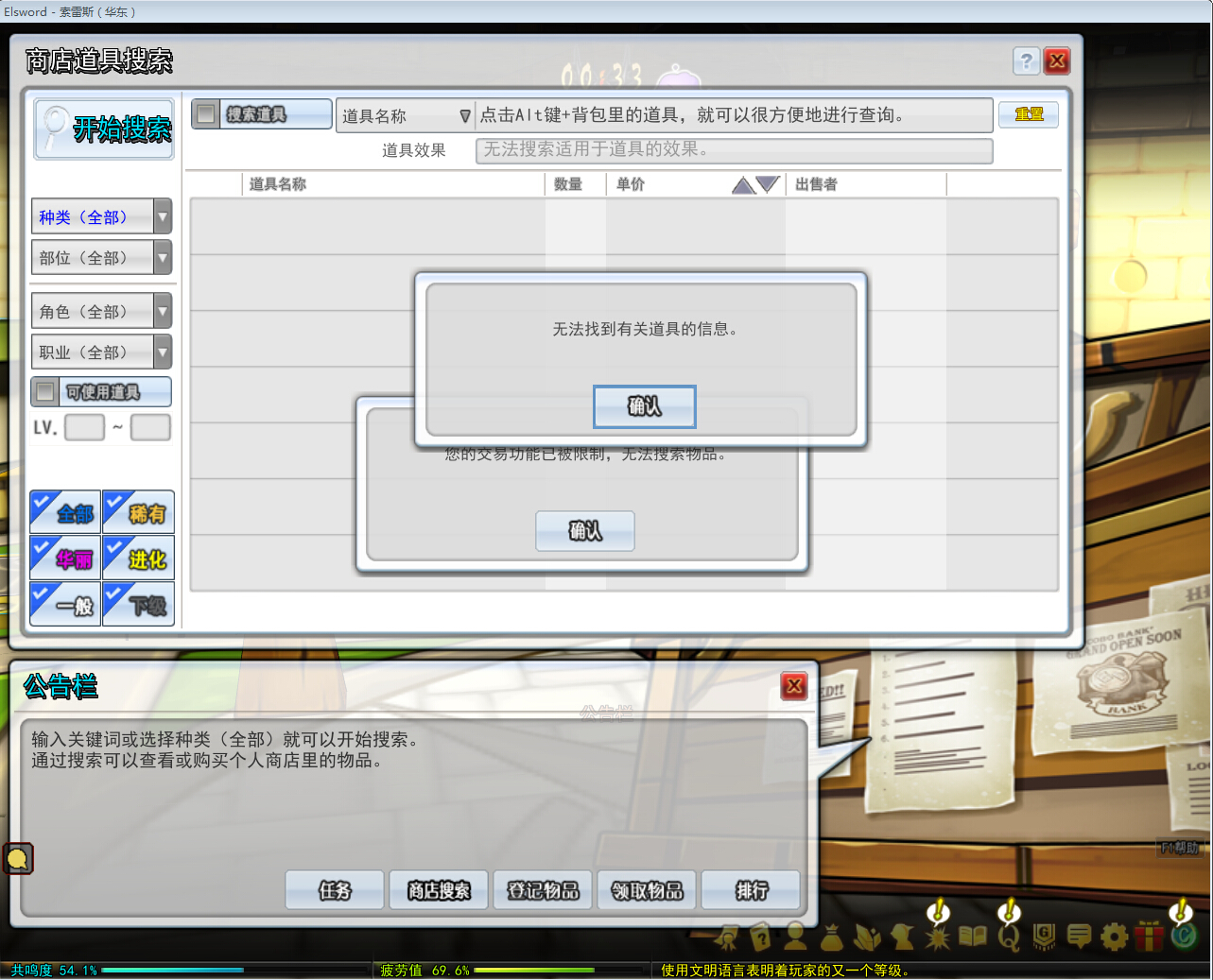
Task: Confirm the 交易功能已被限制 dialog
Action: [x=585, y=531]
